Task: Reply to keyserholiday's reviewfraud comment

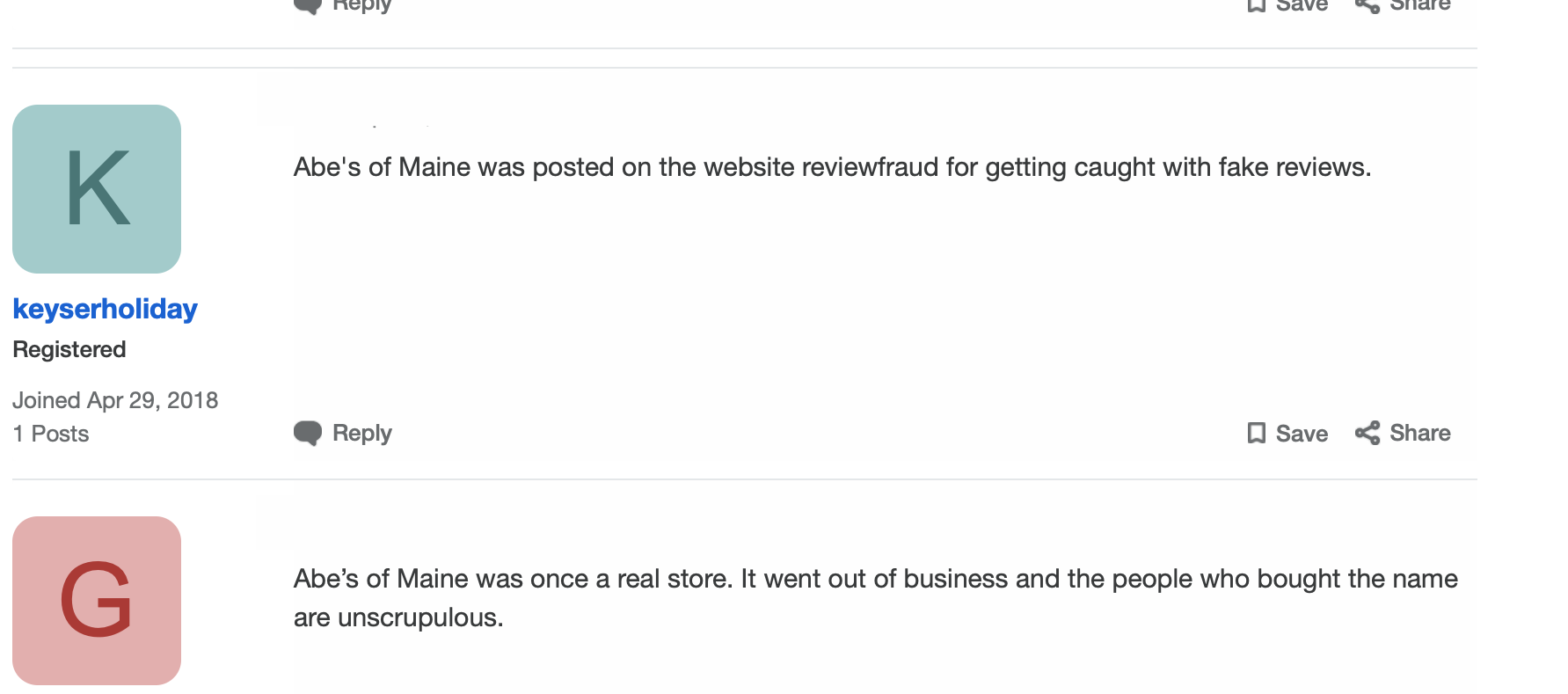Action: 361,434
